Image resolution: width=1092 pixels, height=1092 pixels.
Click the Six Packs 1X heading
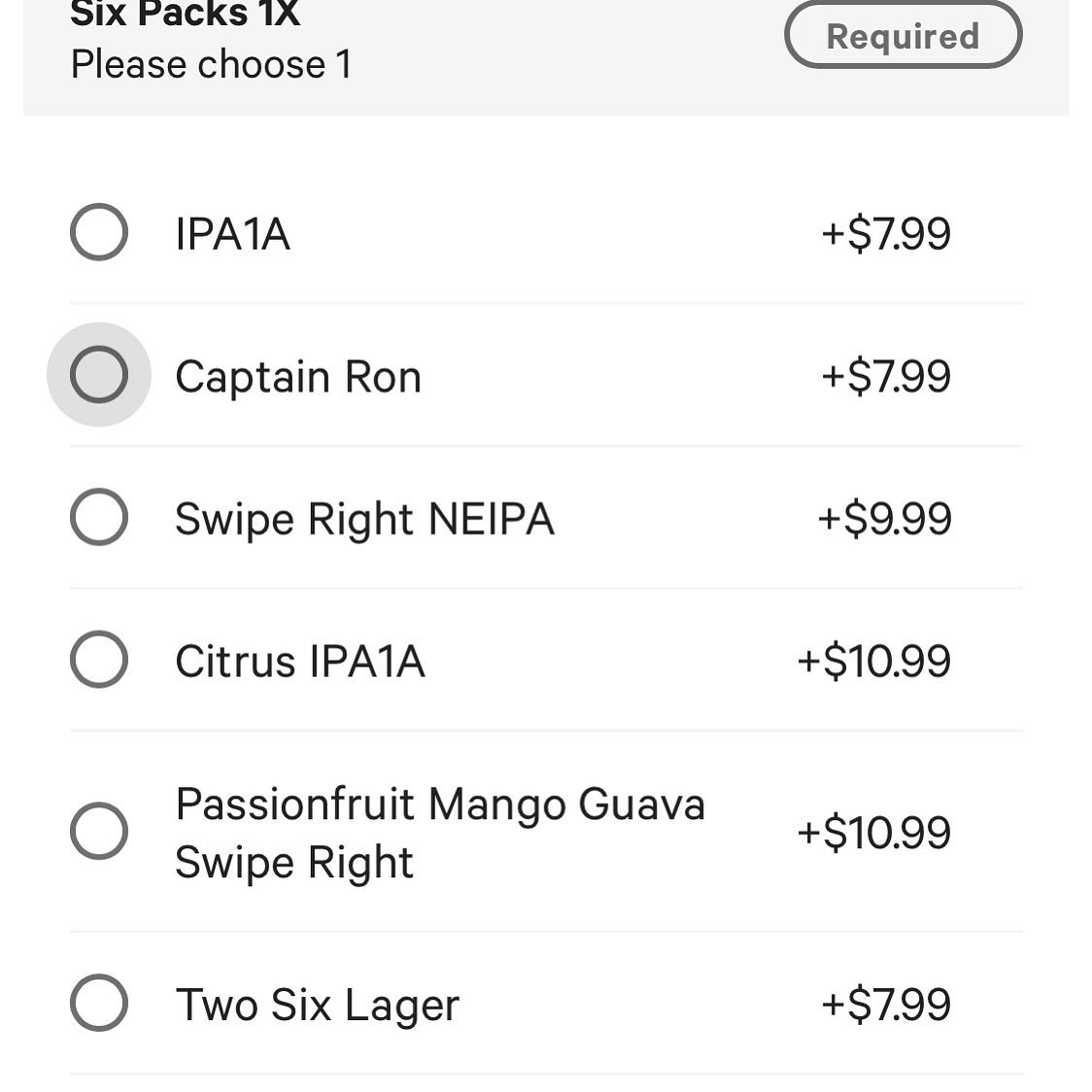[x=185, y=14]
